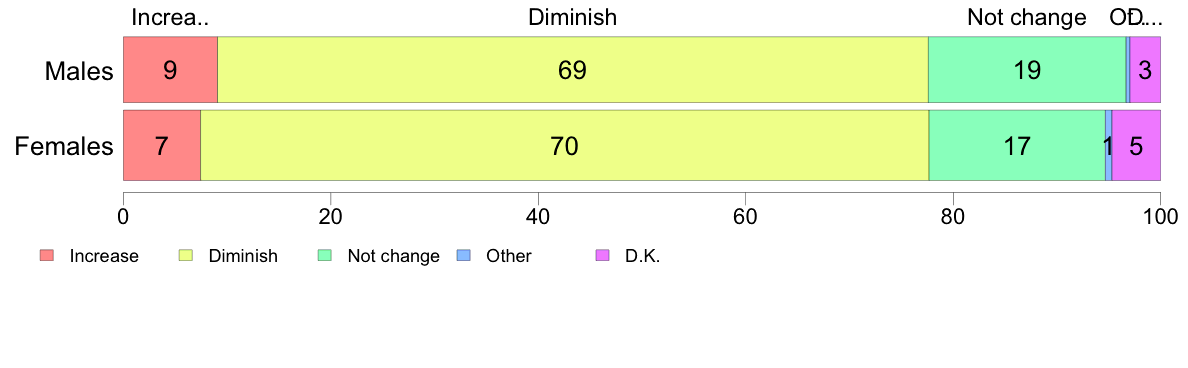1188x368 pixels.
Task: Click the magenta D.K. legend swatch
Action: coord(602,256)
